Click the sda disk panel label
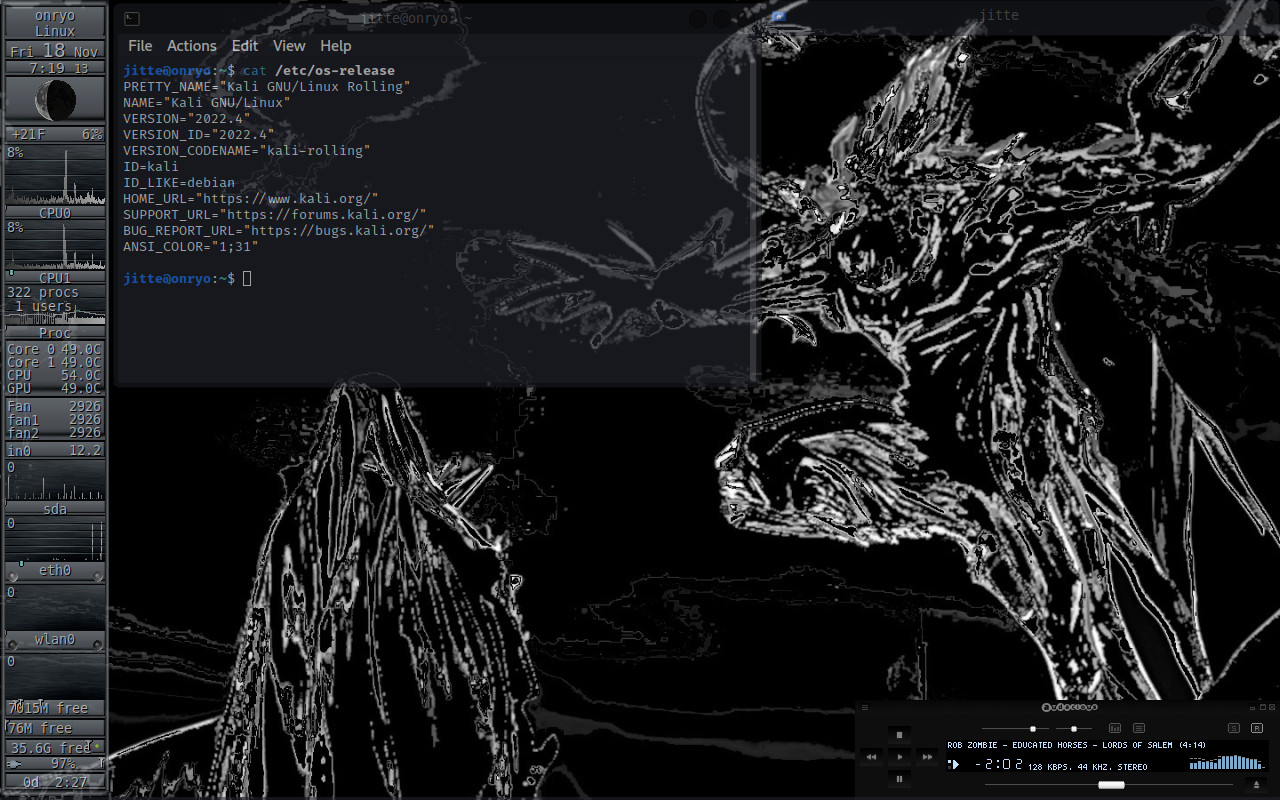The width and height of the screenshot is (1280, 800). [55, 509]
